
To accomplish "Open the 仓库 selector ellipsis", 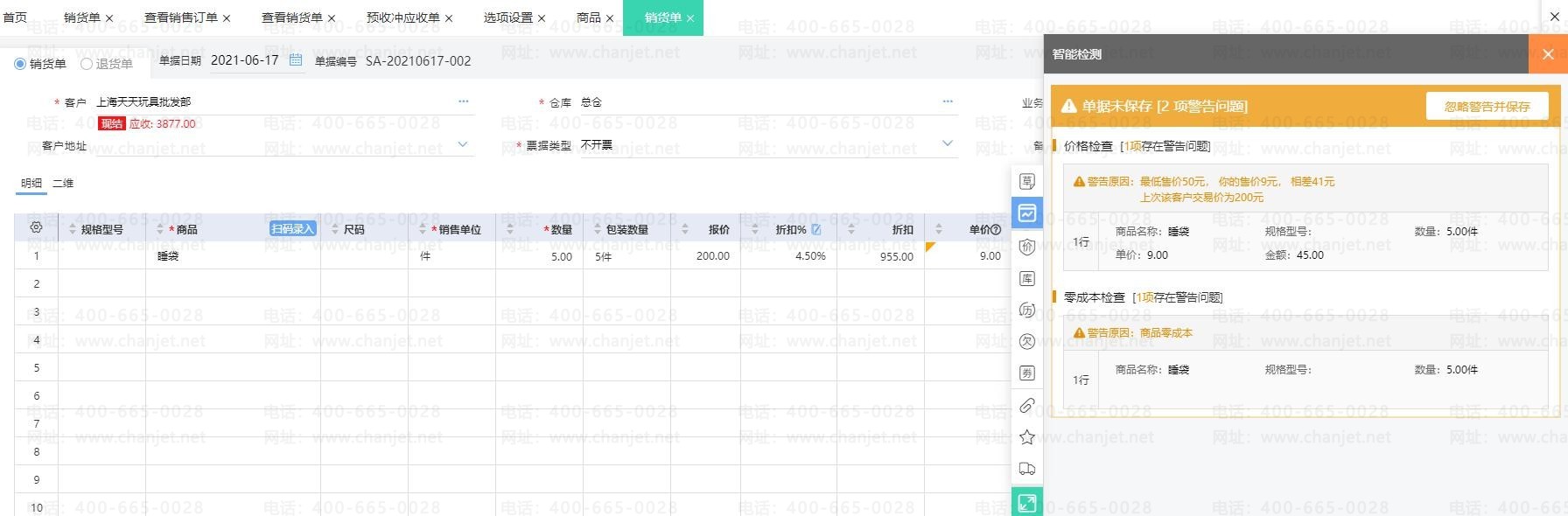I will 947,101.
